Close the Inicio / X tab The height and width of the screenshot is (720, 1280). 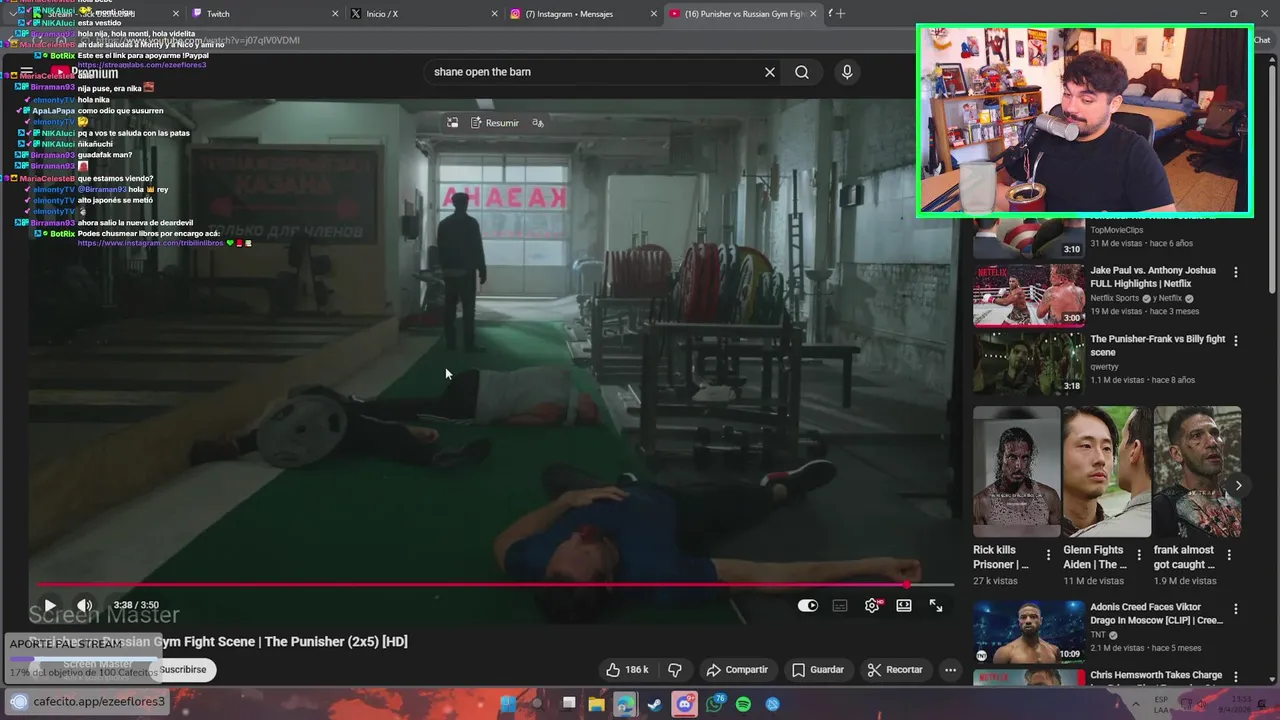click(494, 14)
